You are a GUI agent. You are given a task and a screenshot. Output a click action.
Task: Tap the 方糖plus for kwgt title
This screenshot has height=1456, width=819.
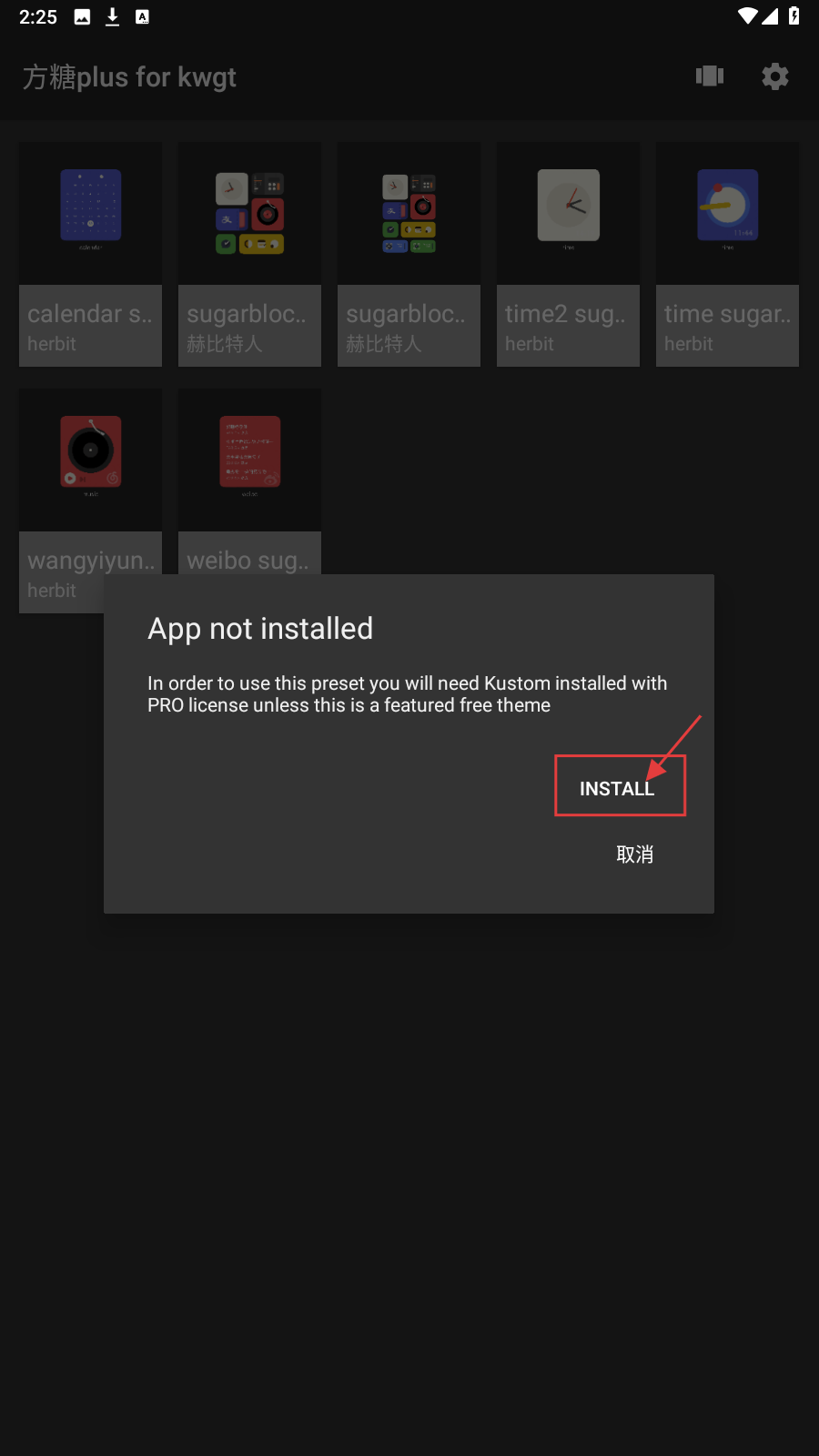[x=129, y=77]
